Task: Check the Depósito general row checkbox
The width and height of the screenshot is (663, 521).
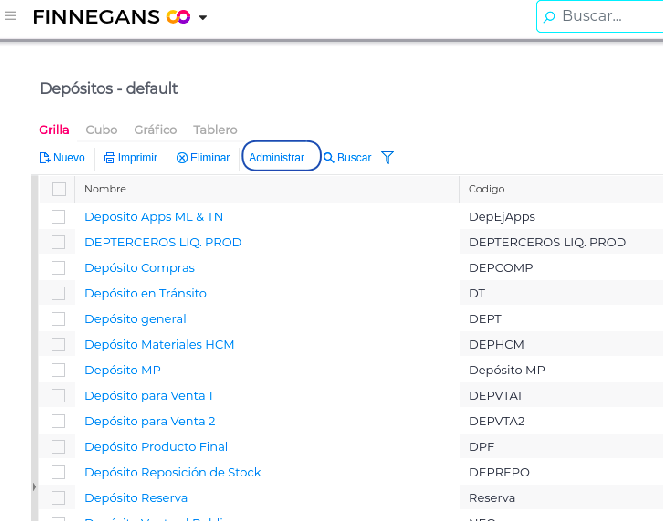Action: (58, 319)
